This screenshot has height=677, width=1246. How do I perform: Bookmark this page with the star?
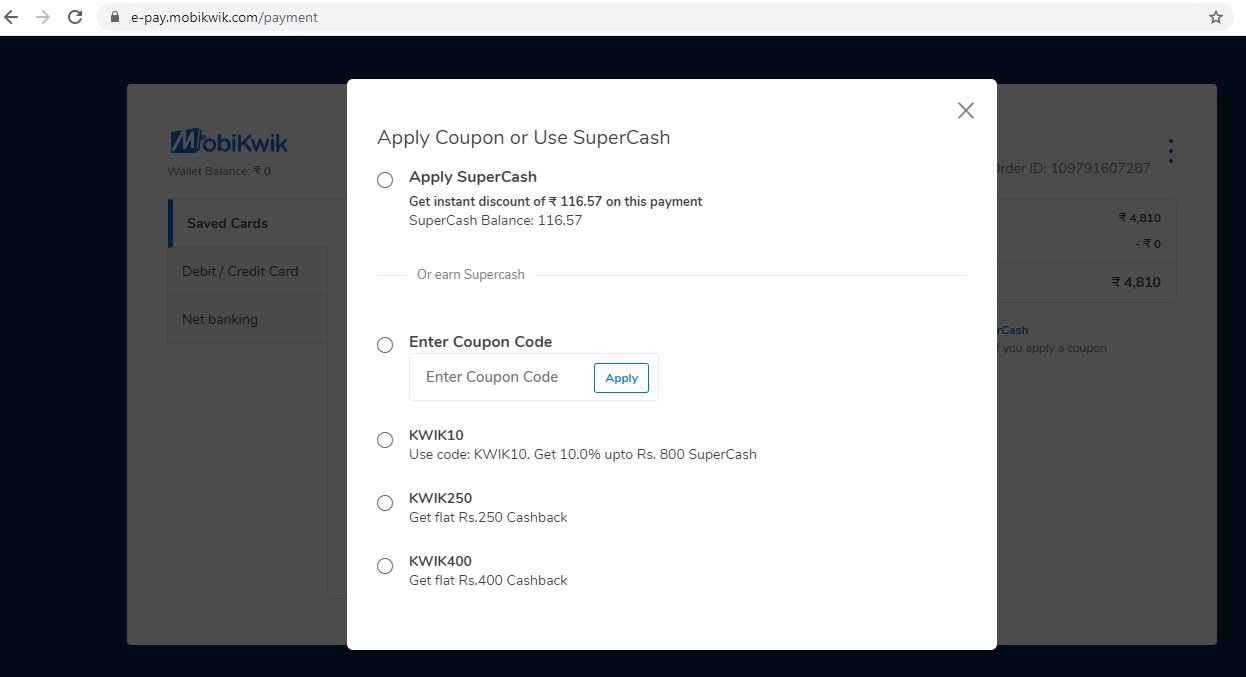point(1215,17)
